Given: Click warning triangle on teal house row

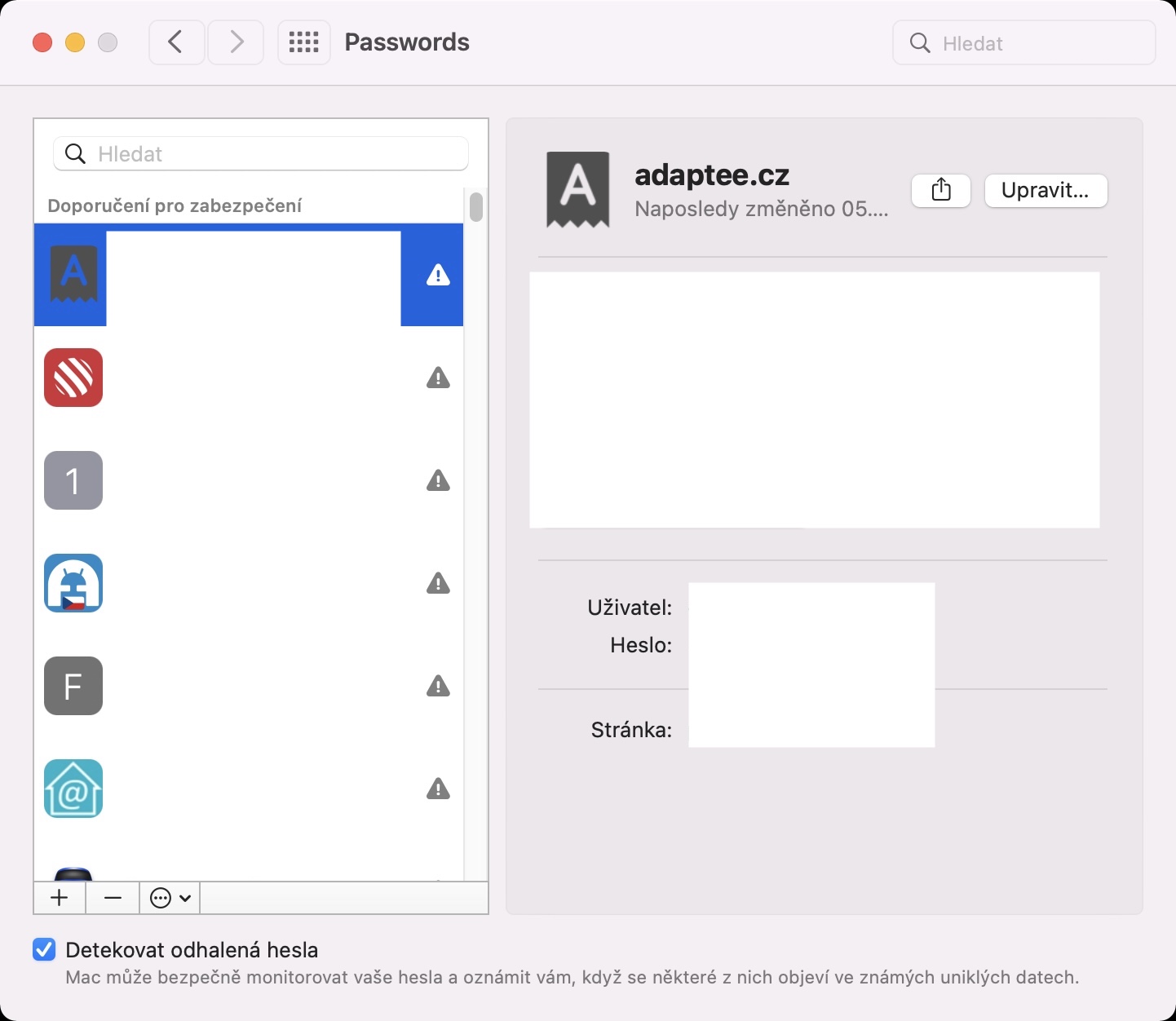Looking at the screenshot, I should [x=439, y=789].
